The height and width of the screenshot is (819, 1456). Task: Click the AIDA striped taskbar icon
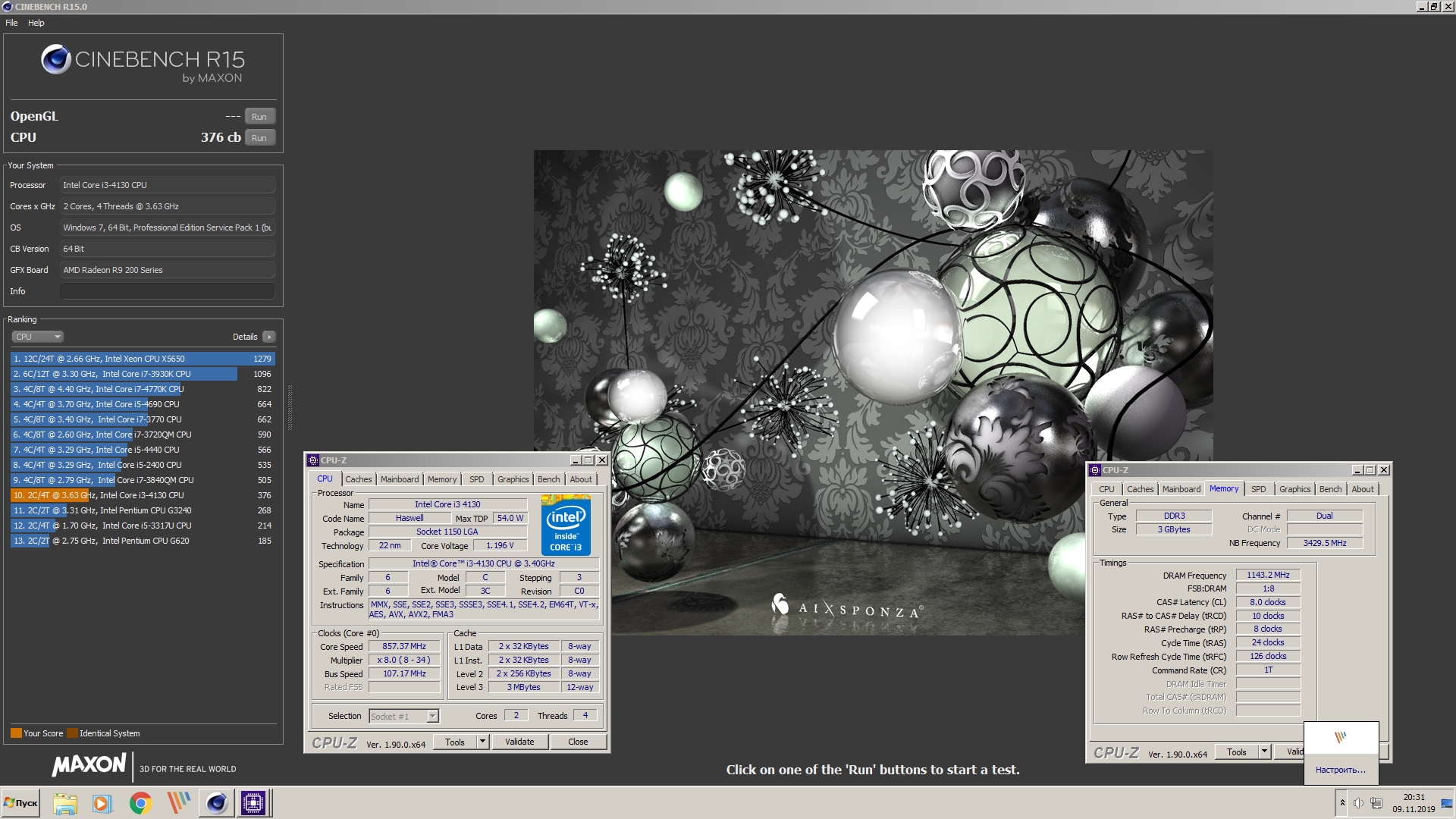pos(178,803)
